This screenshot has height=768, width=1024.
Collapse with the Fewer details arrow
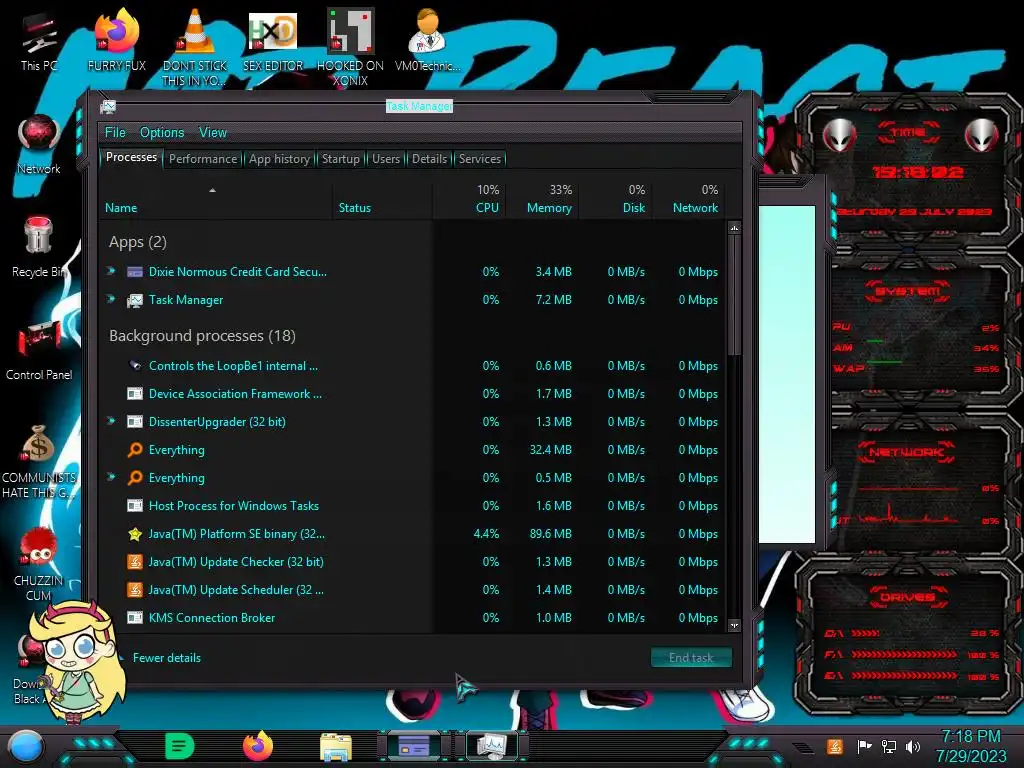(x=120, y=658)
